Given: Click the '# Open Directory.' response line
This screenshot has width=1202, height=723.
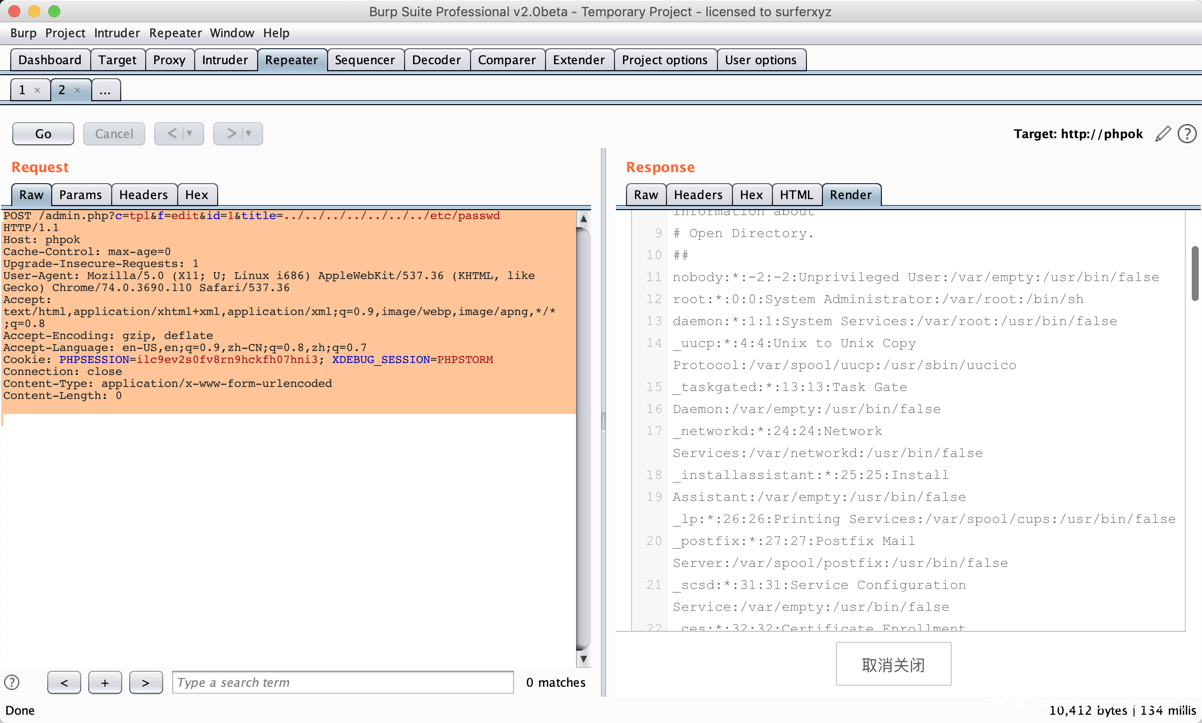Looking at the screenshot, I should pyautogui.click(x=743, y=233).
